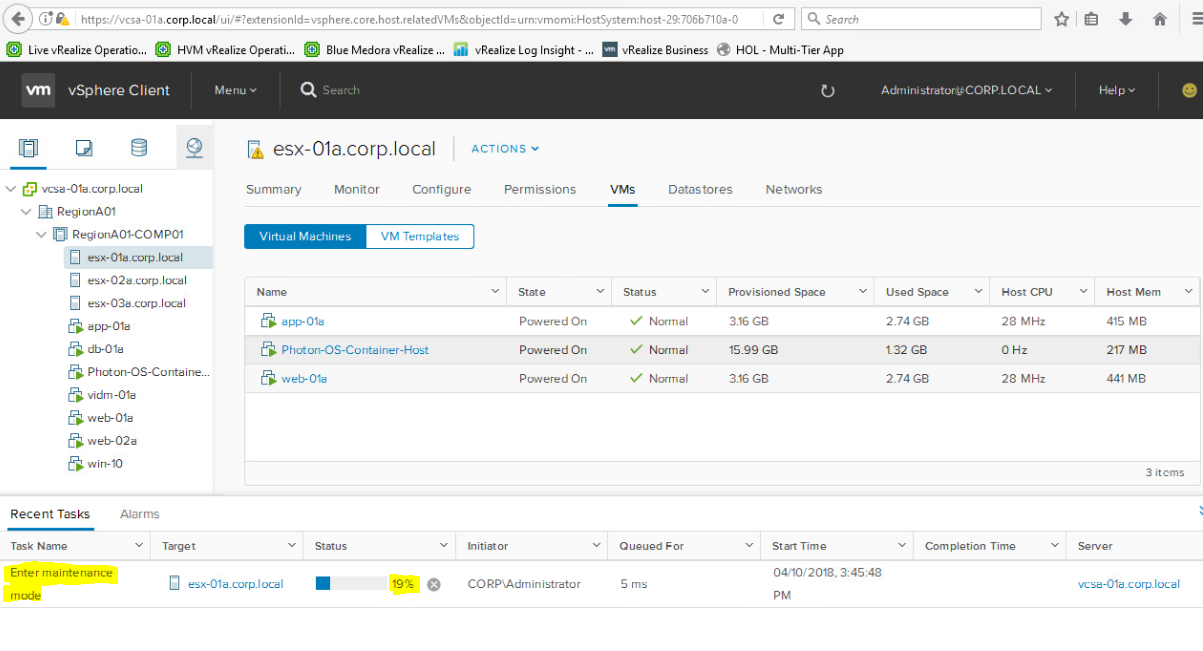The image size is (1203, 651).
Task: Open the Summary tab
Action: [x=273, y=190]
